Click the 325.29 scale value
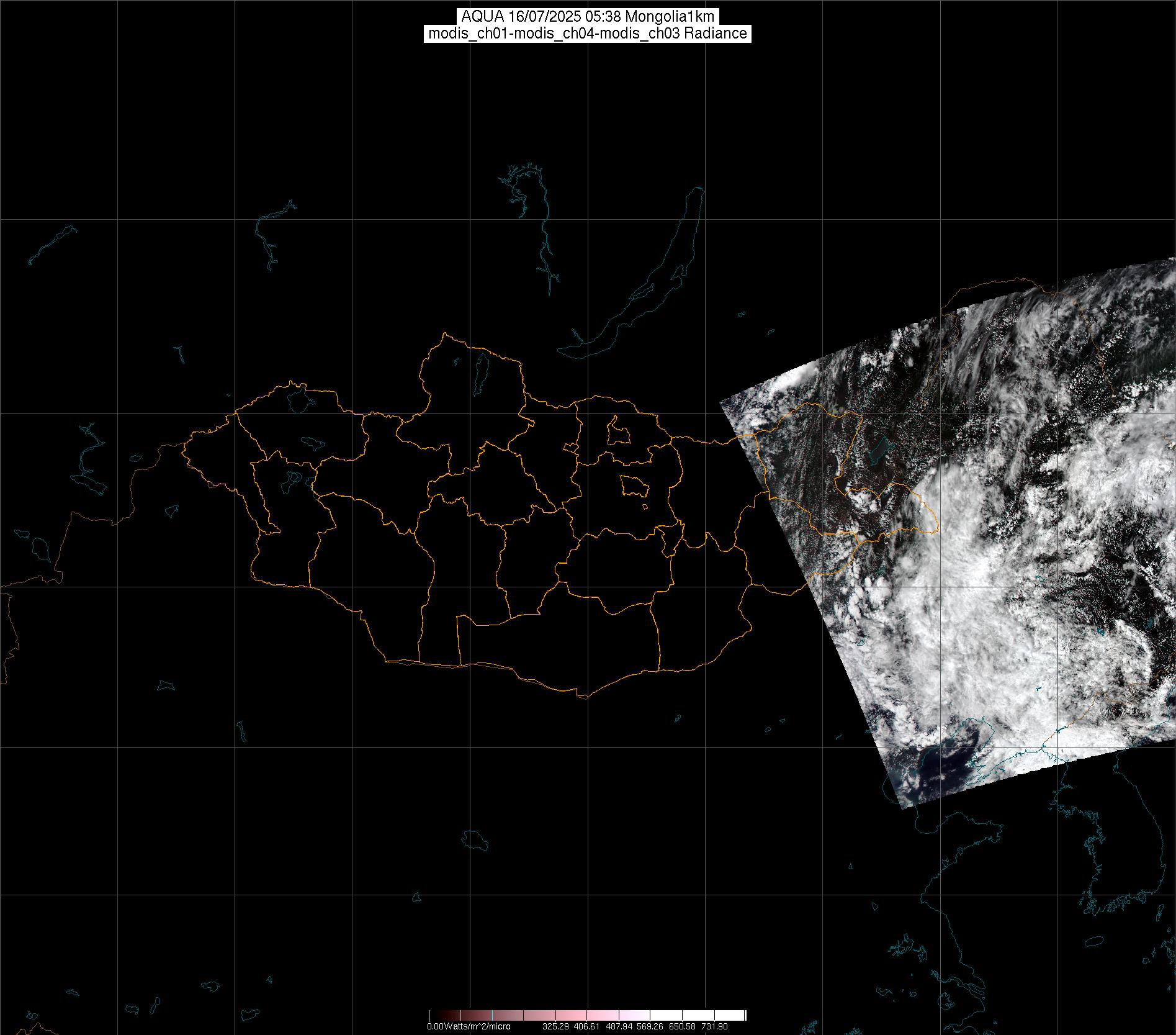 coord(556,1027)
